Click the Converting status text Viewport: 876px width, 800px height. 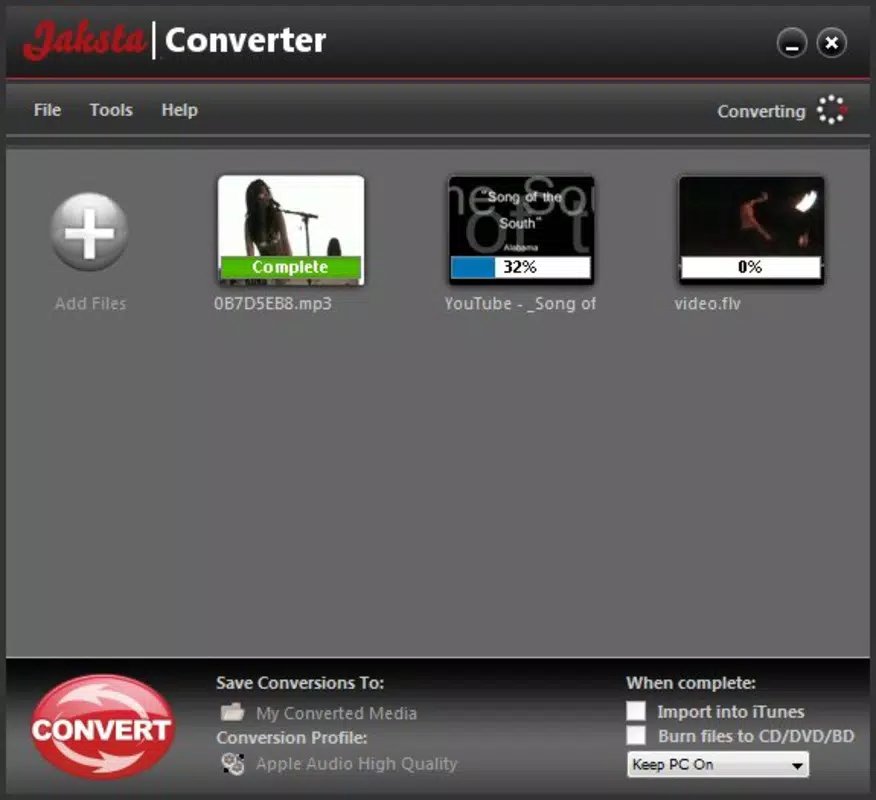point(761,111)
